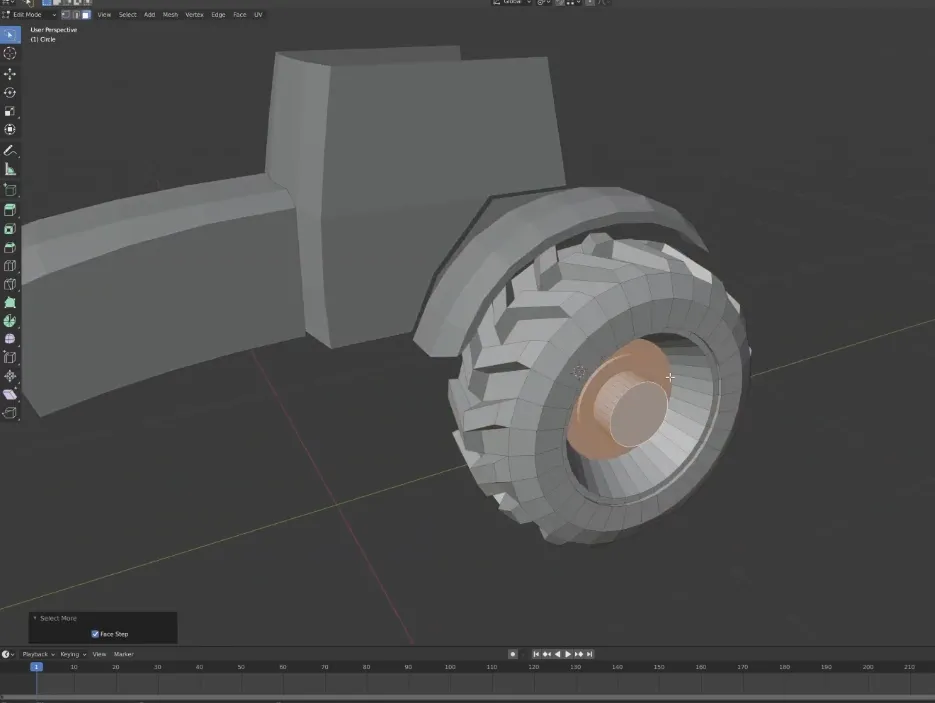The width and height of the screenshot is (935, 703).
Task: Select the Poly Build tool
Action: (x=10, y=303)
